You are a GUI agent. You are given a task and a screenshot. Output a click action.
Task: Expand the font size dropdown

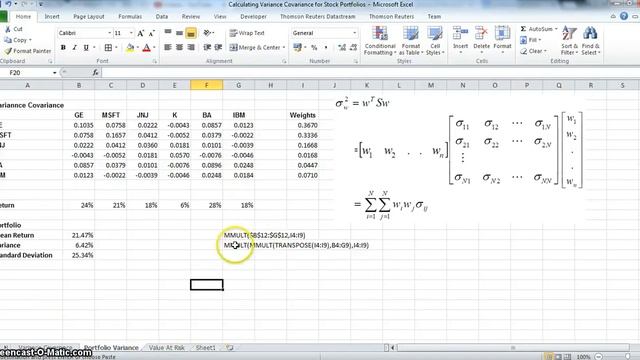[x=131, y=33]
